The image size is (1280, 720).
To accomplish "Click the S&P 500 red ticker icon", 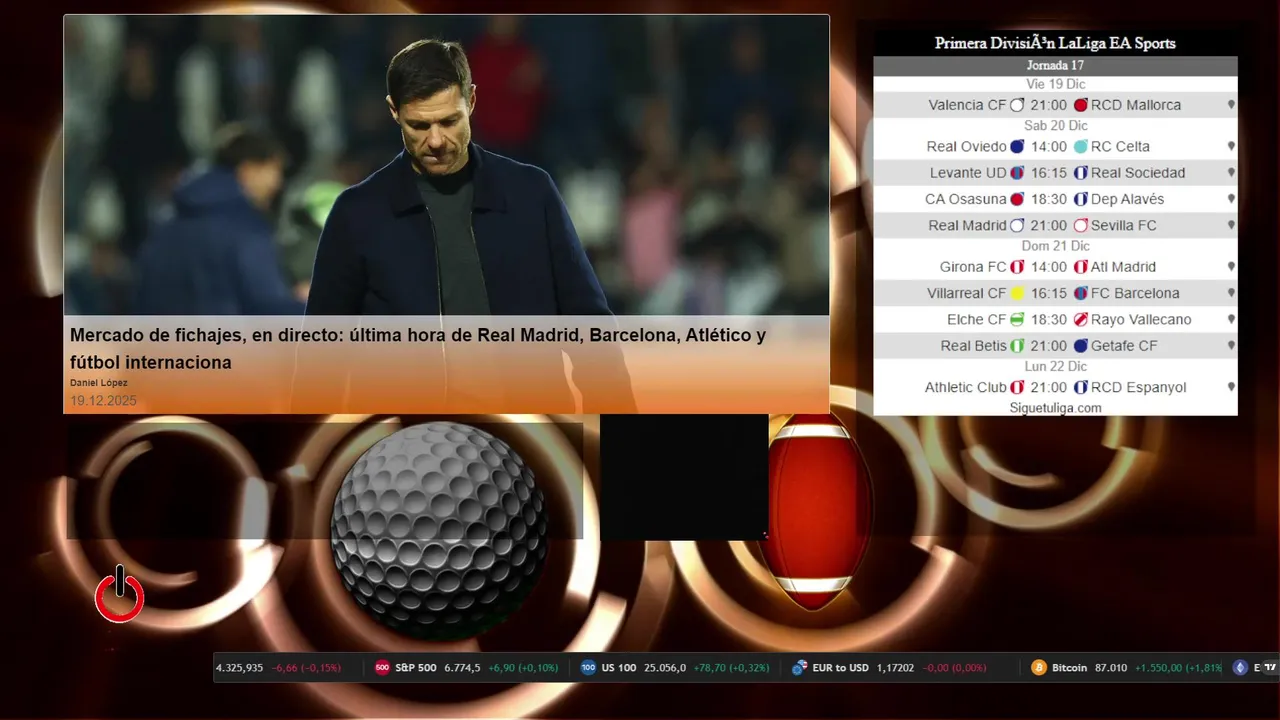I will pyautogui.click(x=382, y=668).
